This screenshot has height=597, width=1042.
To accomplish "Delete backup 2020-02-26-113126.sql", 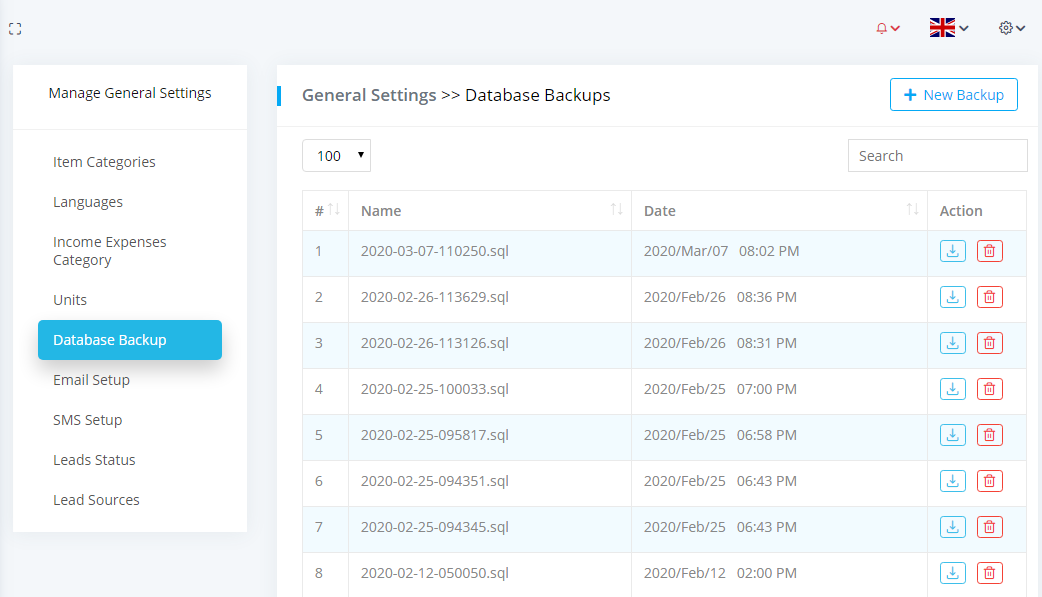I will 989,343.
